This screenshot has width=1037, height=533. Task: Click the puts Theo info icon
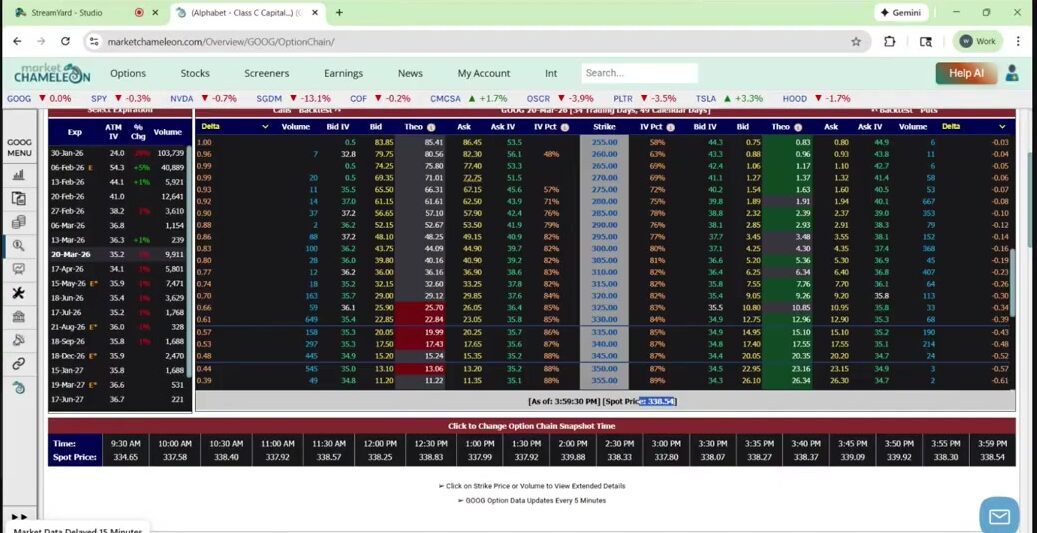(x=798, y=127)
